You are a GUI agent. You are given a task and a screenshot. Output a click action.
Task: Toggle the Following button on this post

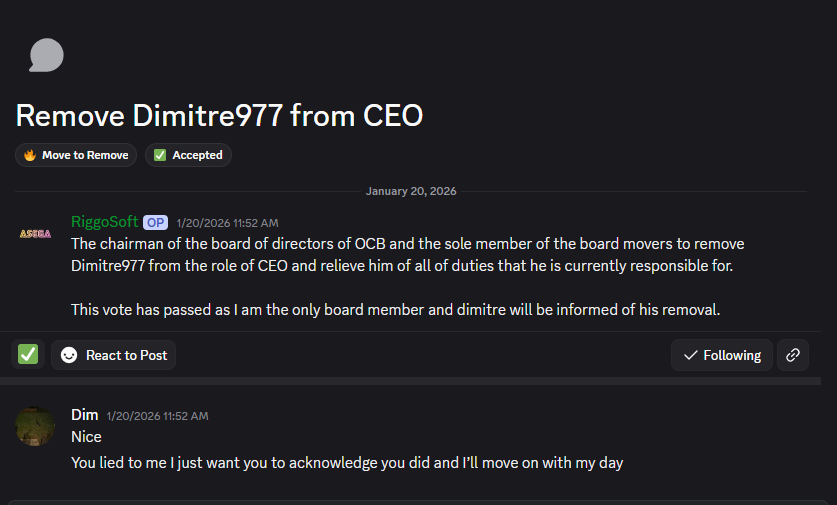721,355
